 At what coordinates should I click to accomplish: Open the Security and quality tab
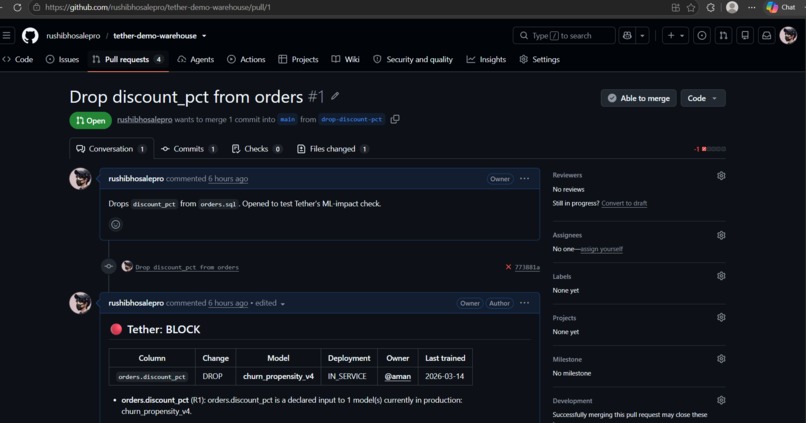coord(413,59)
